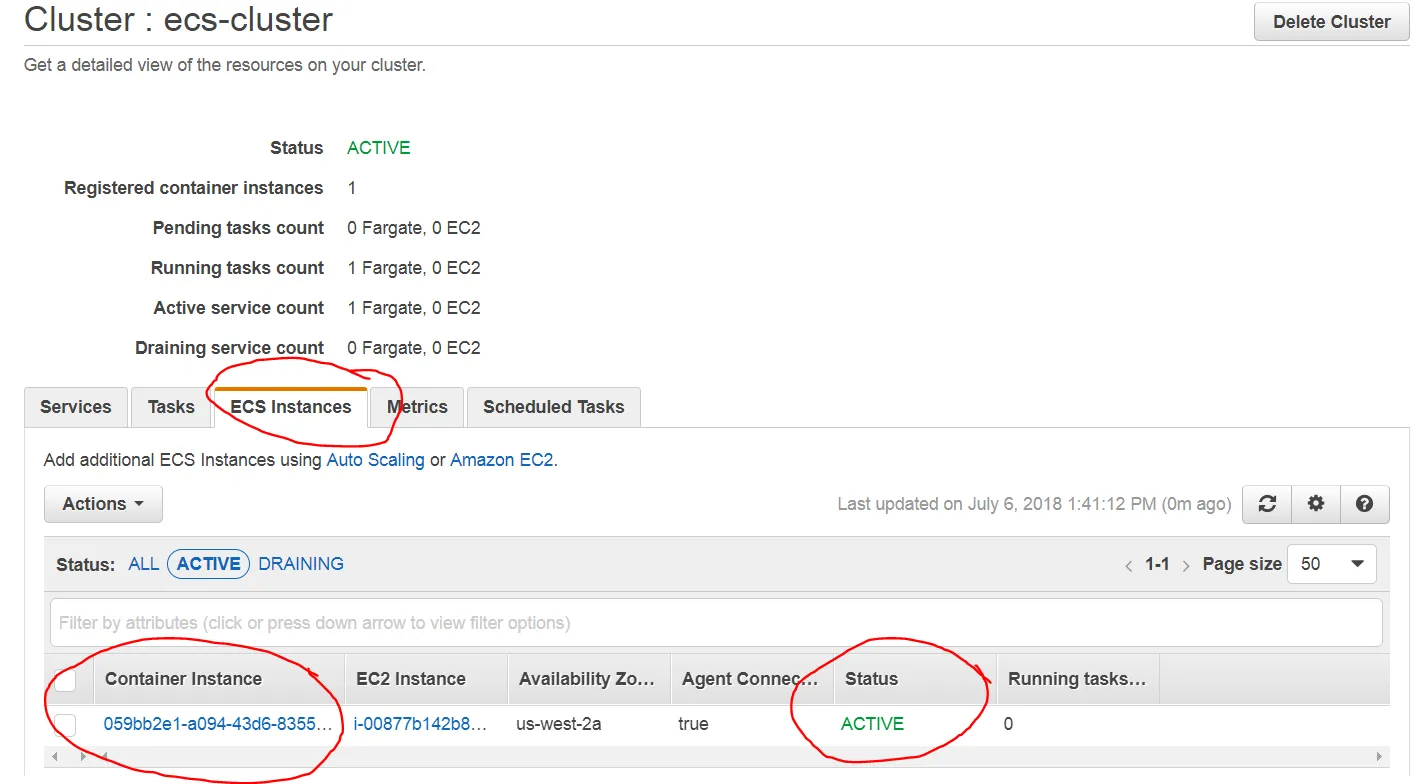Click the ACTIVE status in the instance row
Viewport: 1414px width, 784px height.
point(872,724)
